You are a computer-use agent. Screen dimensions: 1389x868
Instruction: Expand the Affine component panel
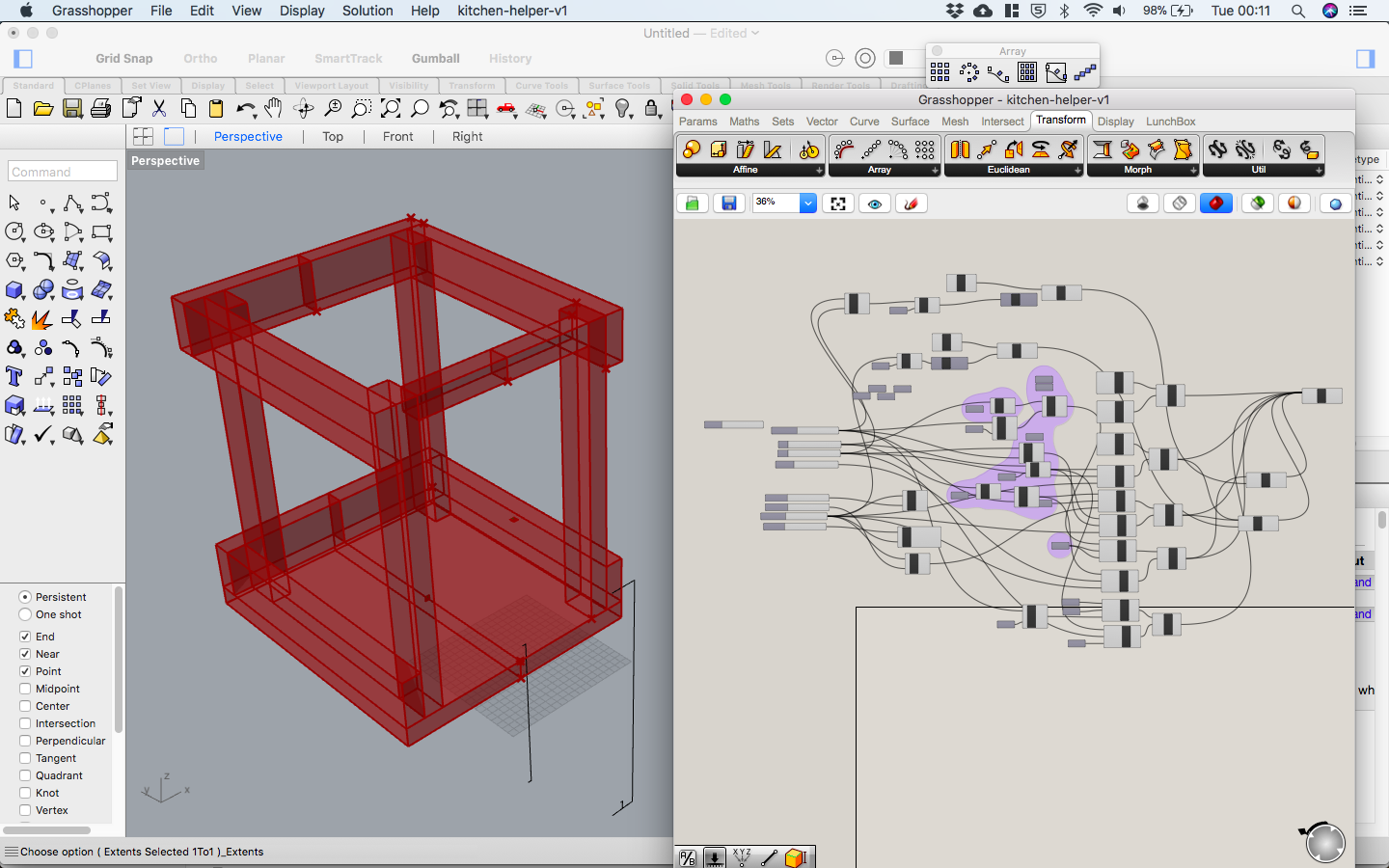tap(819, 171)
